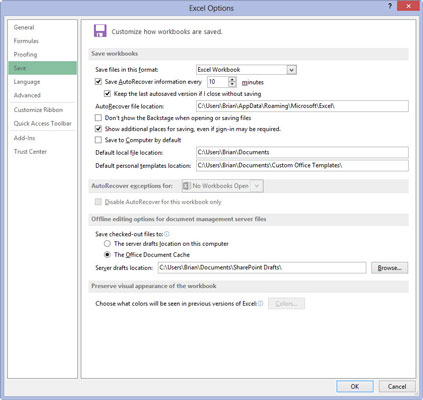Open the Save files format dropdown
This screenshot has width=423, height=400.
coord(292,70)
